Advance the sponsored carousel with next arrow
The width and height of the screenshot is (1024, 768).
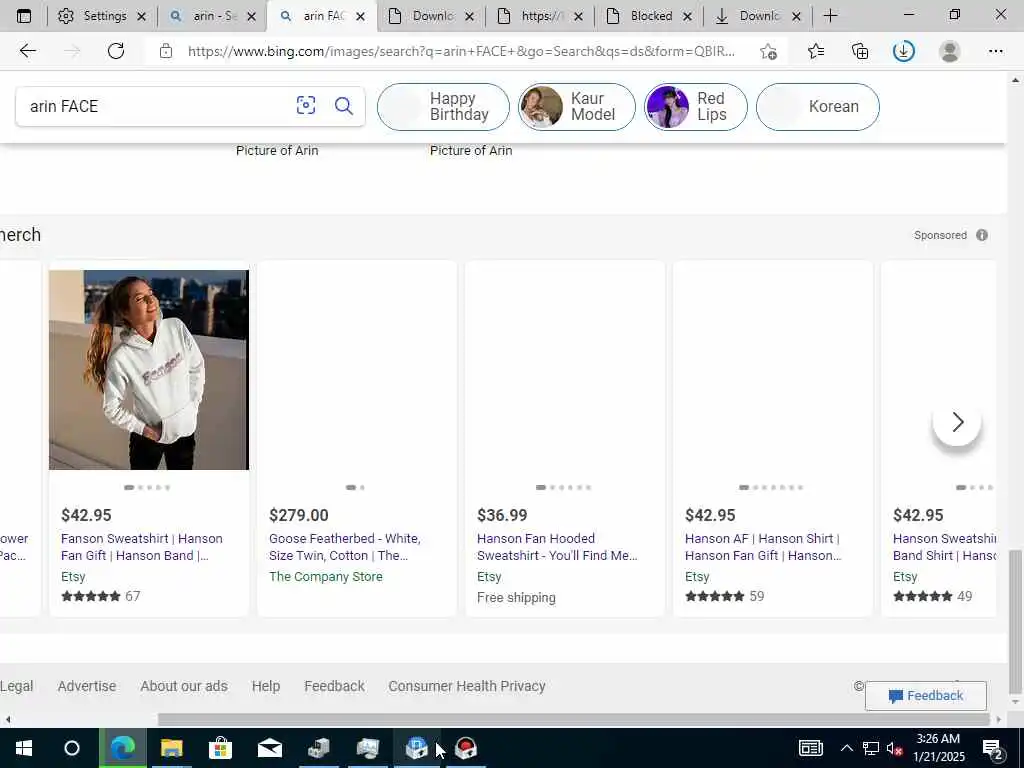point(957,422)
